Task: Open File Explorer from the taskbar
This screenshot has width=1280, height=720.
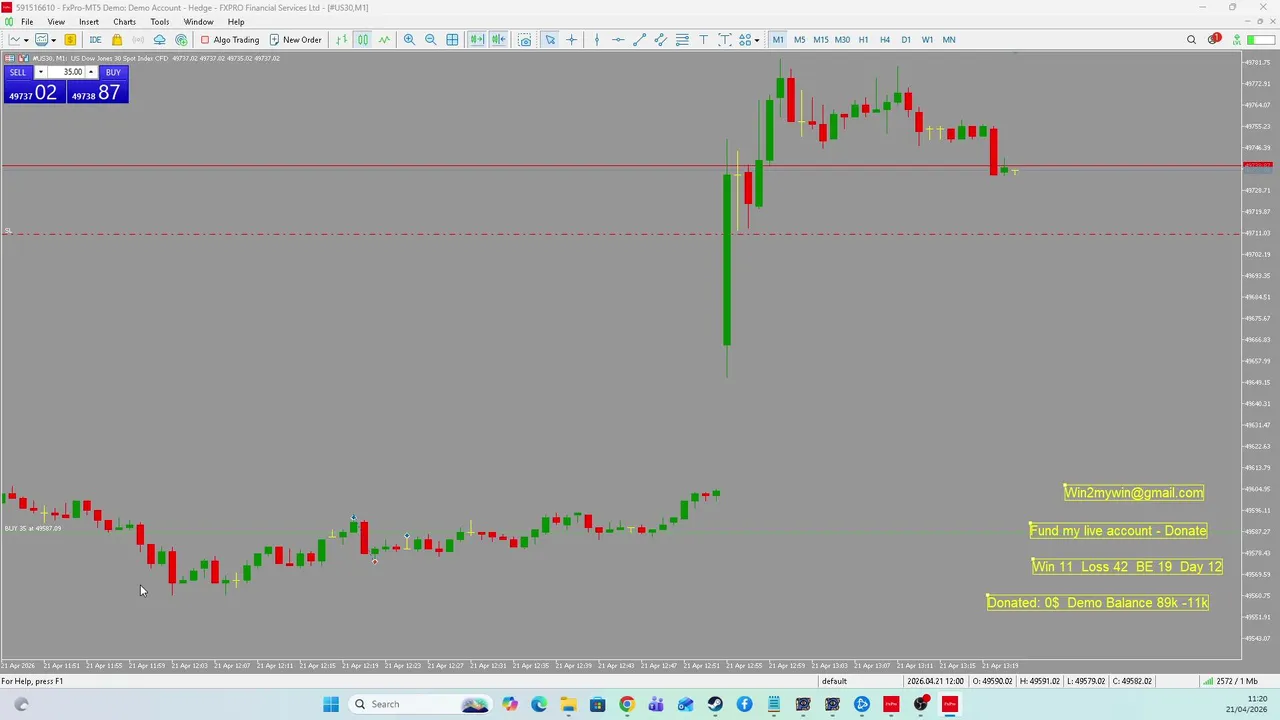Action: (x=568, y=704)
